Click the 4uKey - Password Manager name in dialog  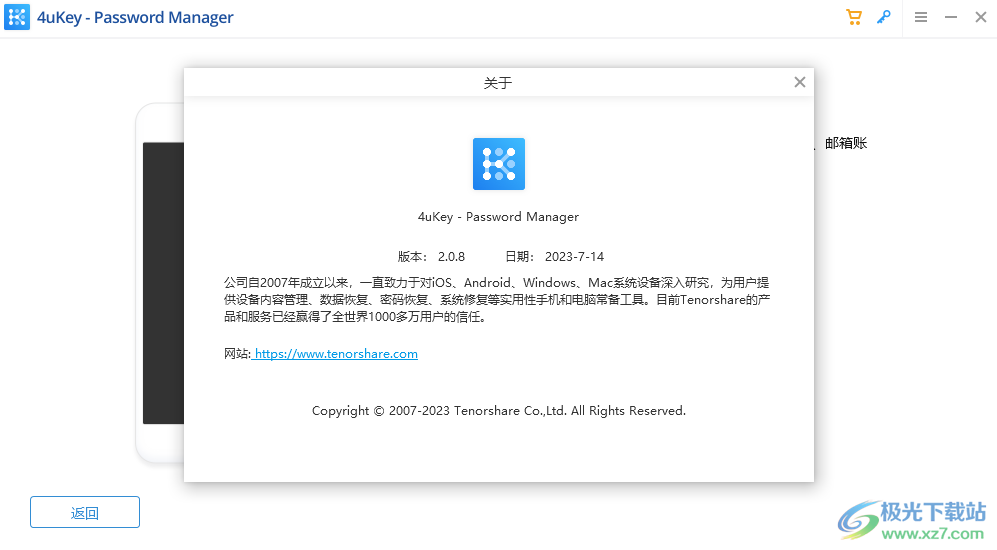498,217
